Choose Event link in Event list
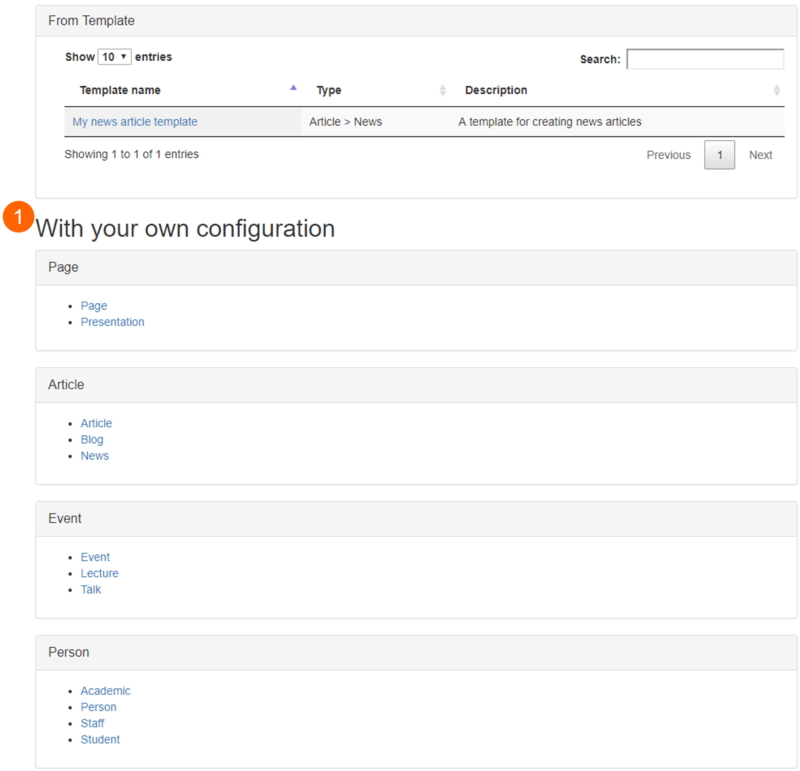 [95, 557]
